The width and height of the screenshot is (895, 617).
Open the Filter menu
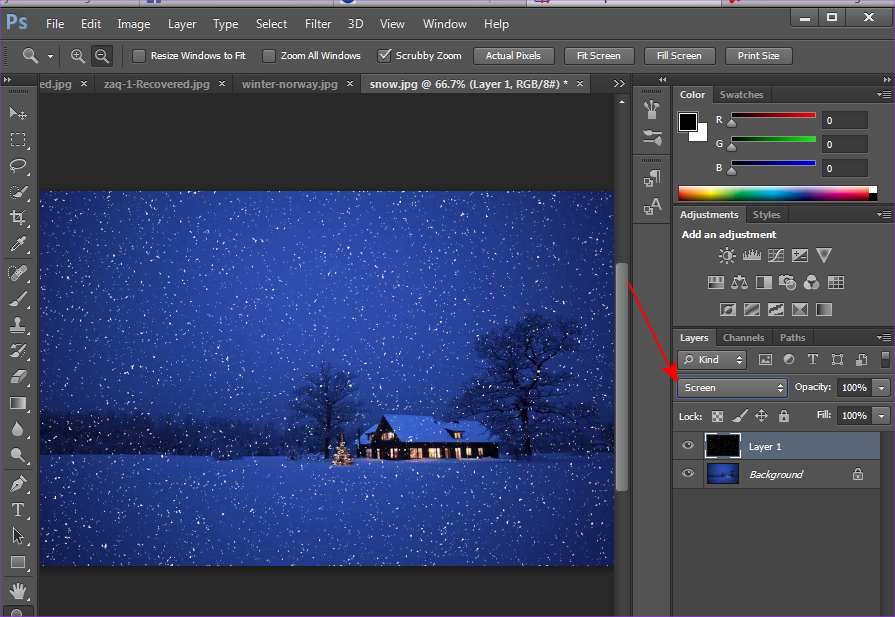coord(318,24)
